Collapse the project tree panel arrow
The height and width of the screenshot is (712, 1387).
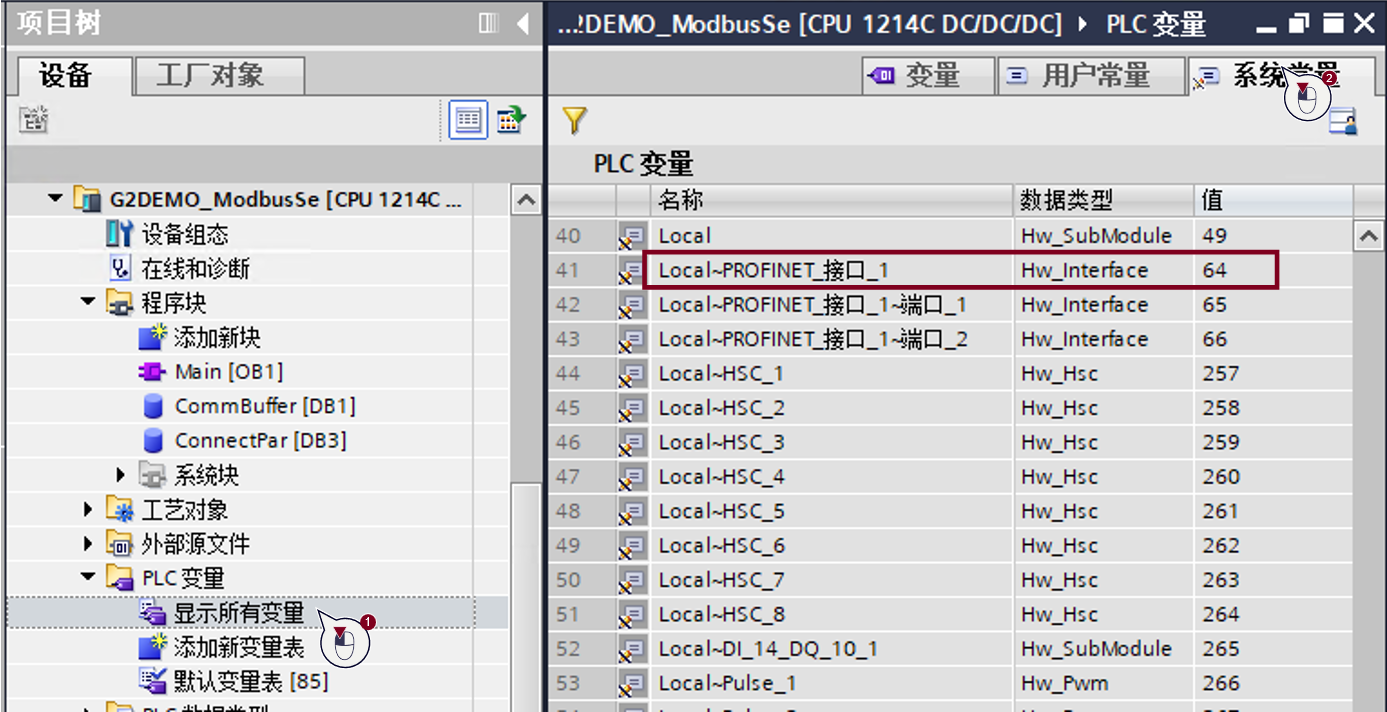tap(522, 23)
